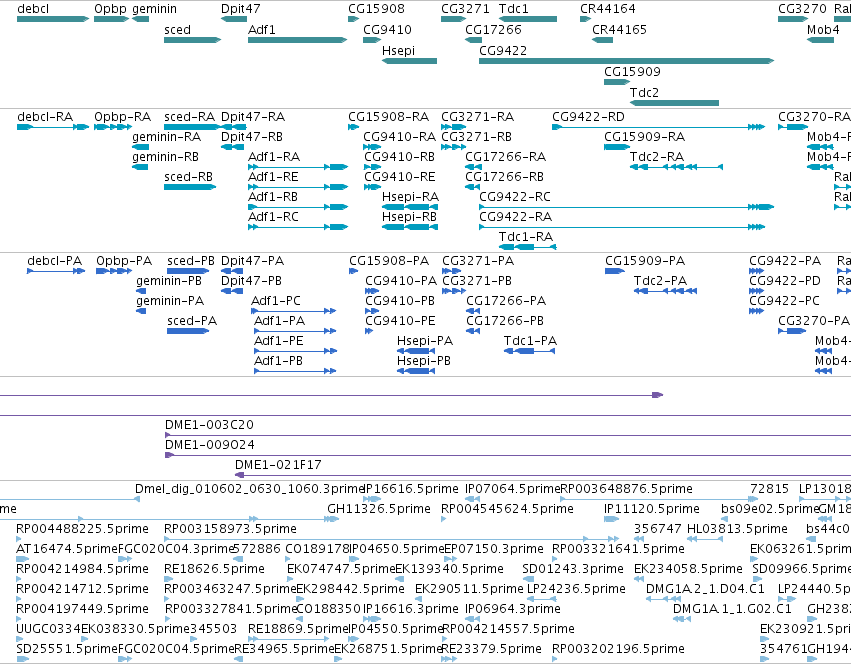Select the Tdc2-PA protein label
Image resolution: width=851 pixels, height=664 pixels.
(660, 281)
